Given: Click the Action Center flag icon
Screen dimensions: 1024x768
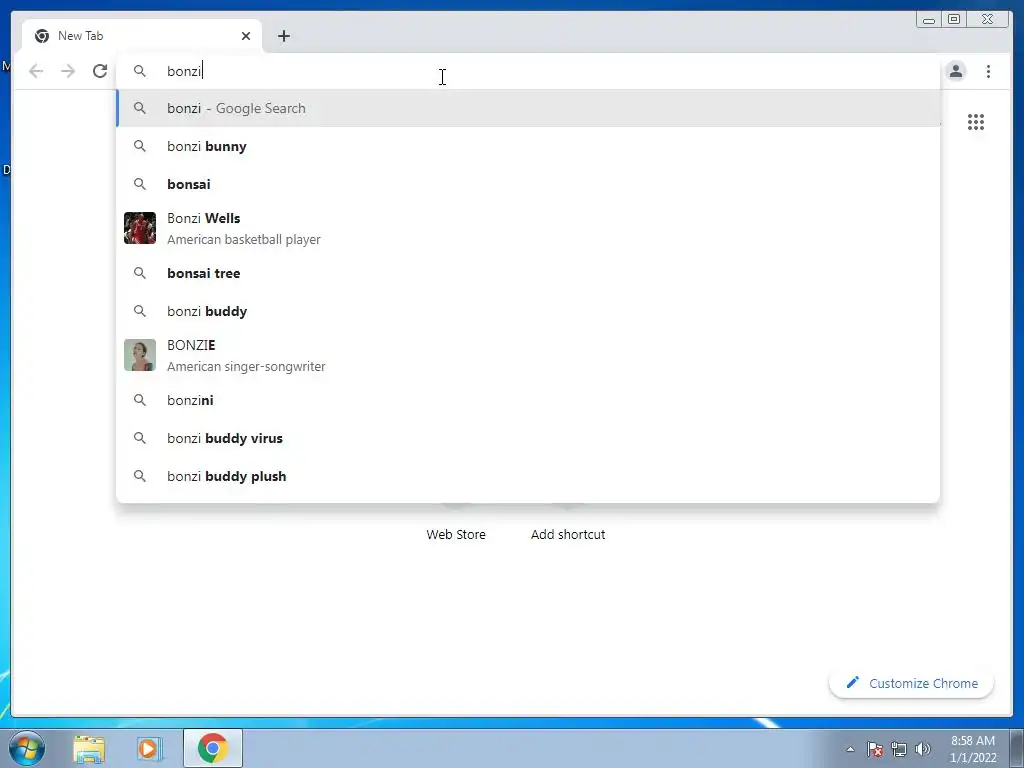Looking at the screenshot, I should point(875,749).
